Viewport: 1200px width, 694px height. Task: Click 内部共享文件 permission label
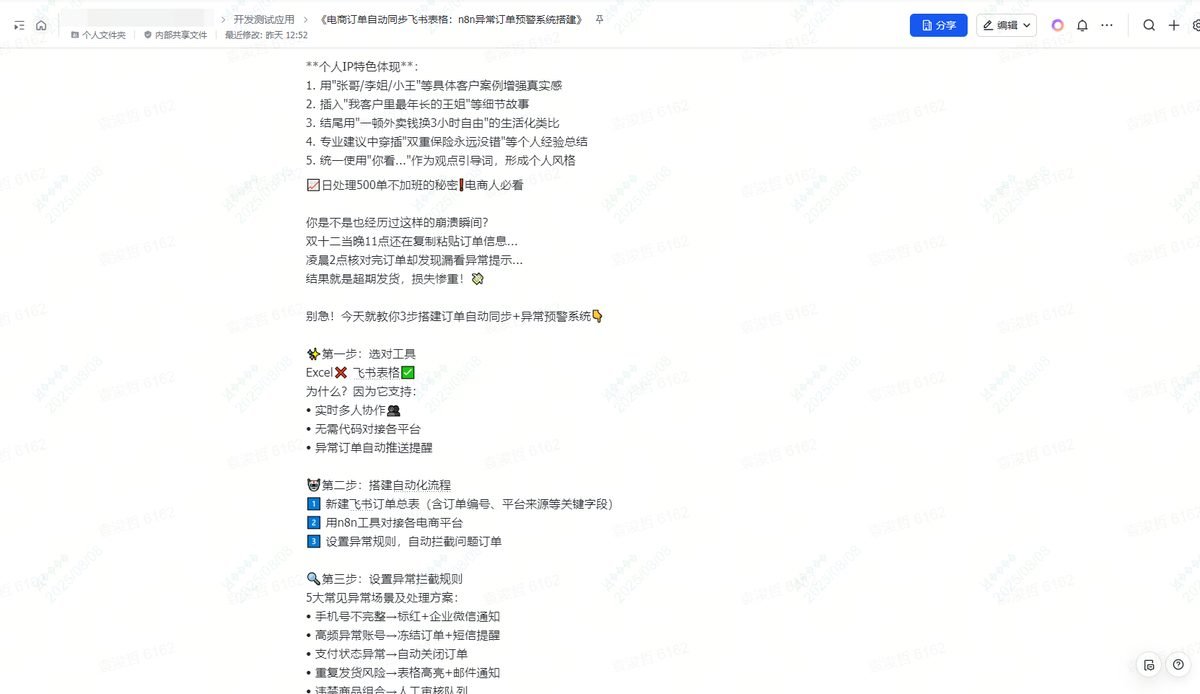[x=175, y=35]
